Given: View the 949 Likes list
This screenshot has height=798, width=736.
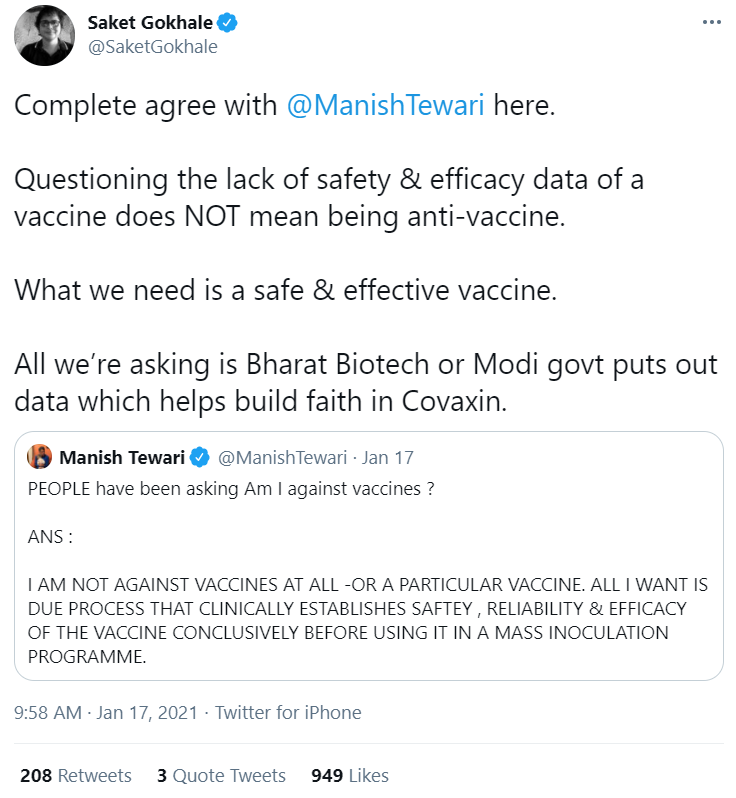Looking at the screenshot, I should [350, 775].
